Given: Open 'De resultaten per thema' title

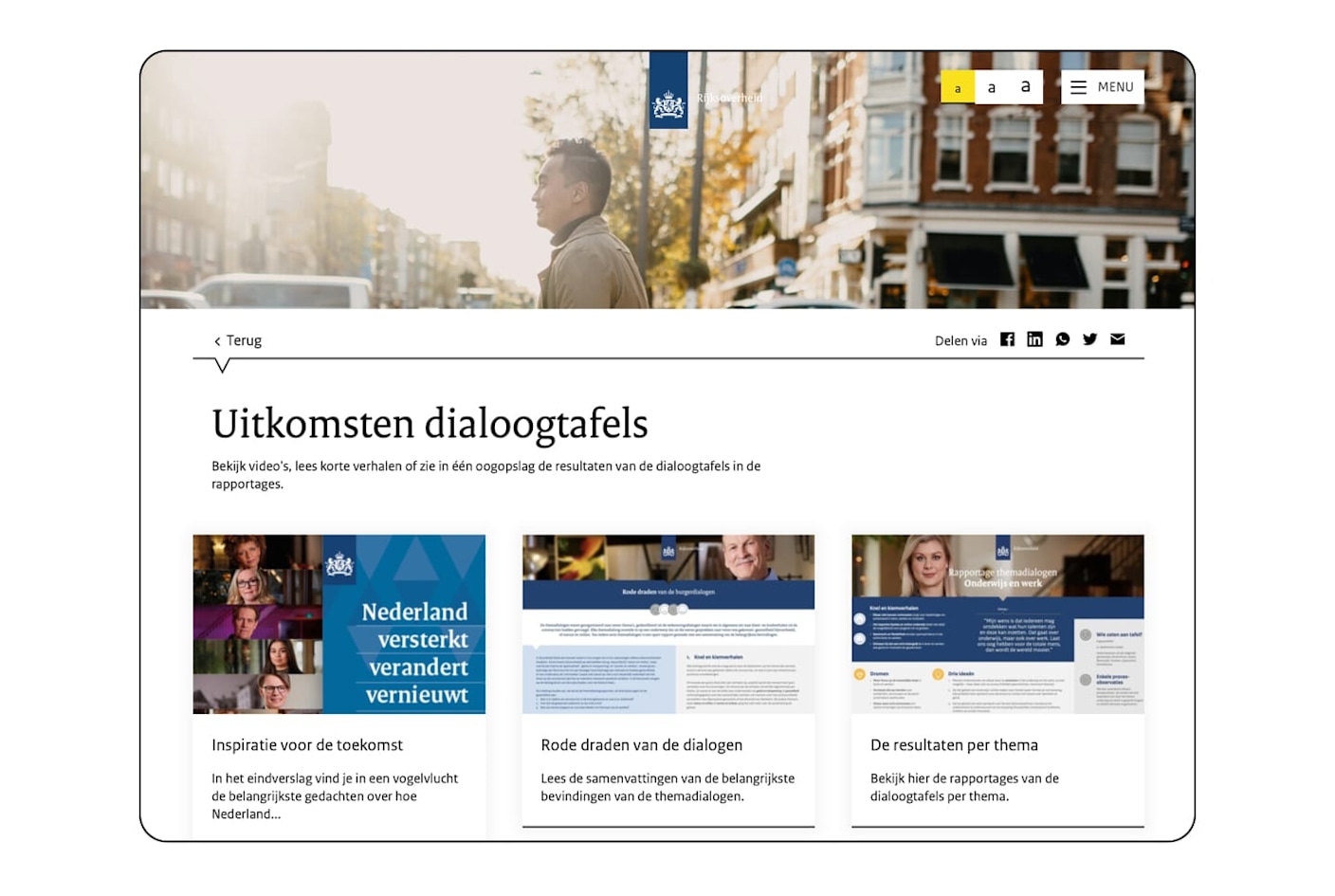Looking at the screenshot, I should pyautogui.click(x=954, y=745).
